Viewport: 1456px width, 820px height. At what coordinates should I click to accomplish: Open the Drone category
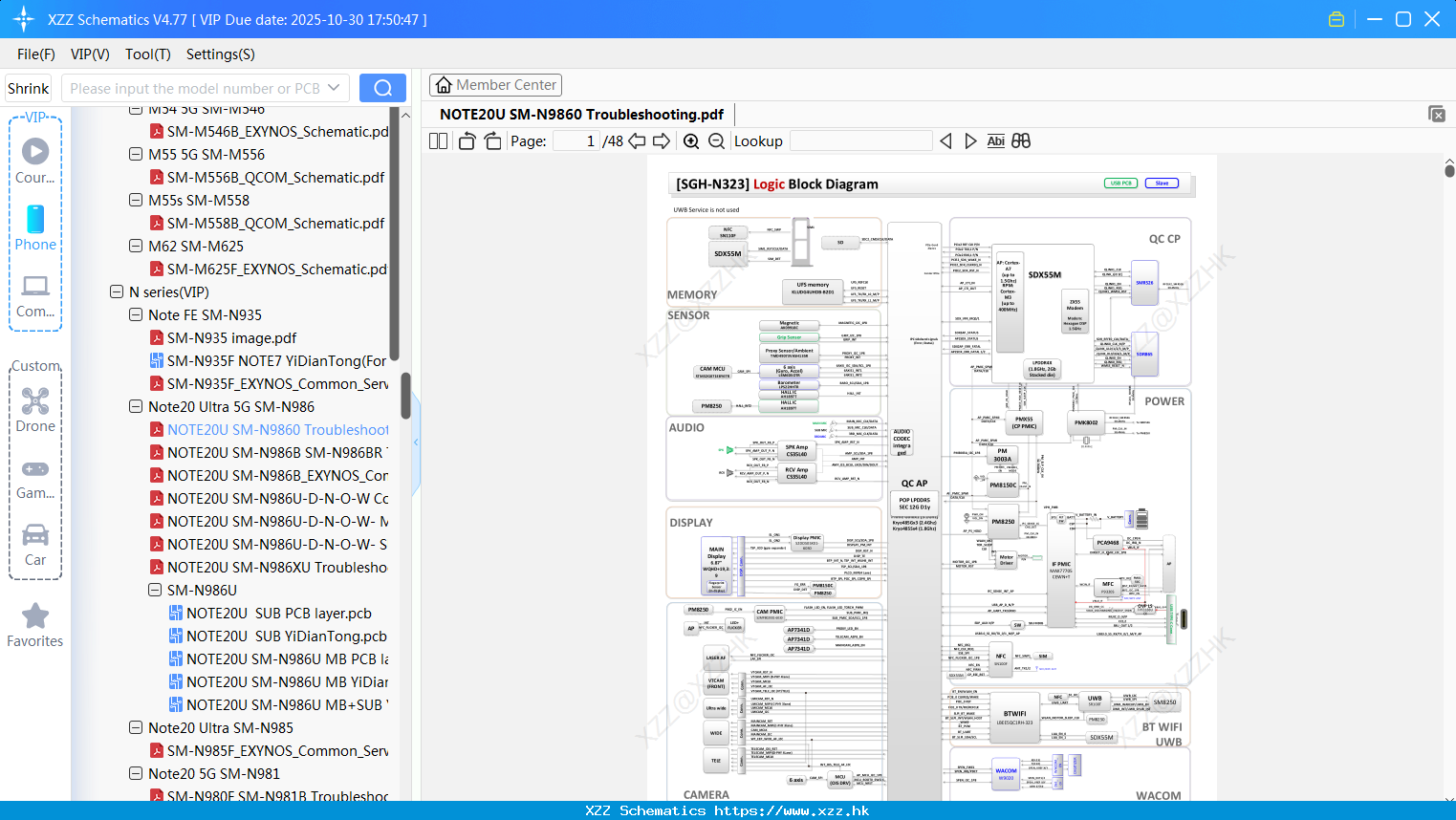(x=35, y=400)
